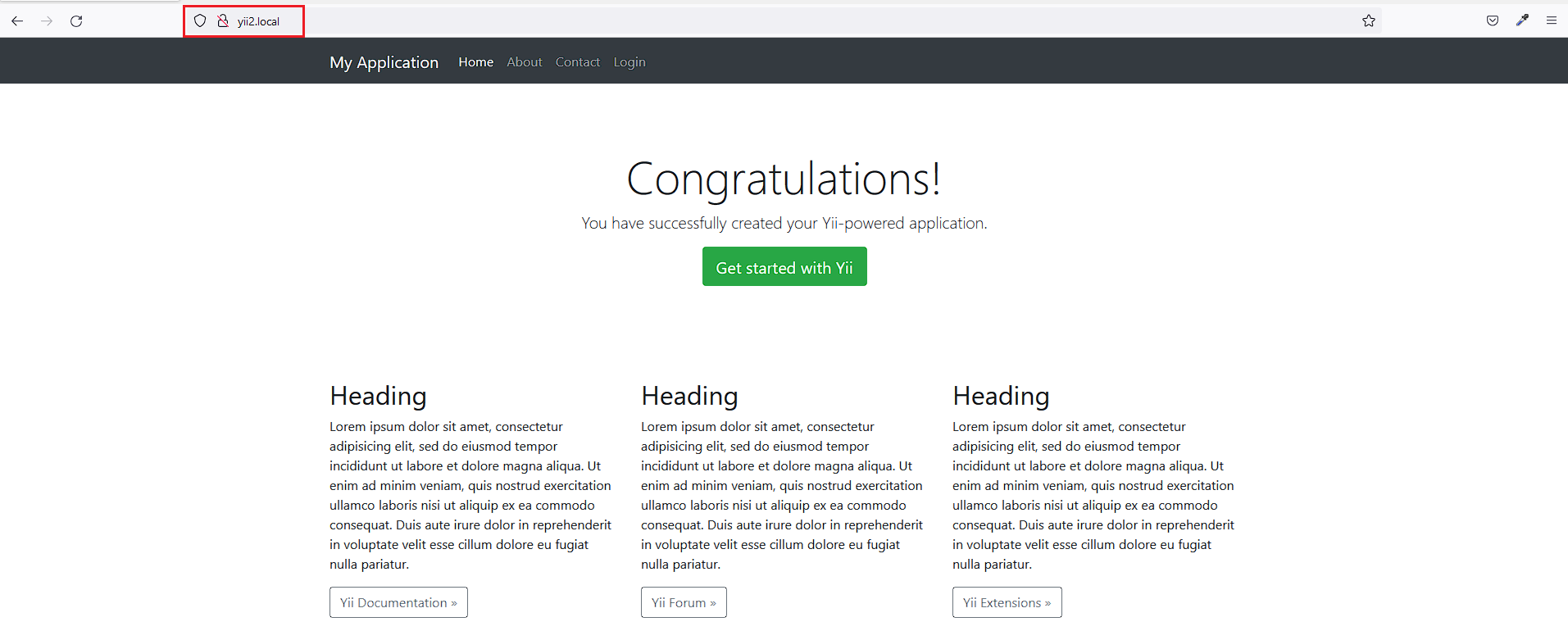Screen dimensions: 1568x640
Task: Click the insecure connection padlock icon
Action: (x=223, y=21)
